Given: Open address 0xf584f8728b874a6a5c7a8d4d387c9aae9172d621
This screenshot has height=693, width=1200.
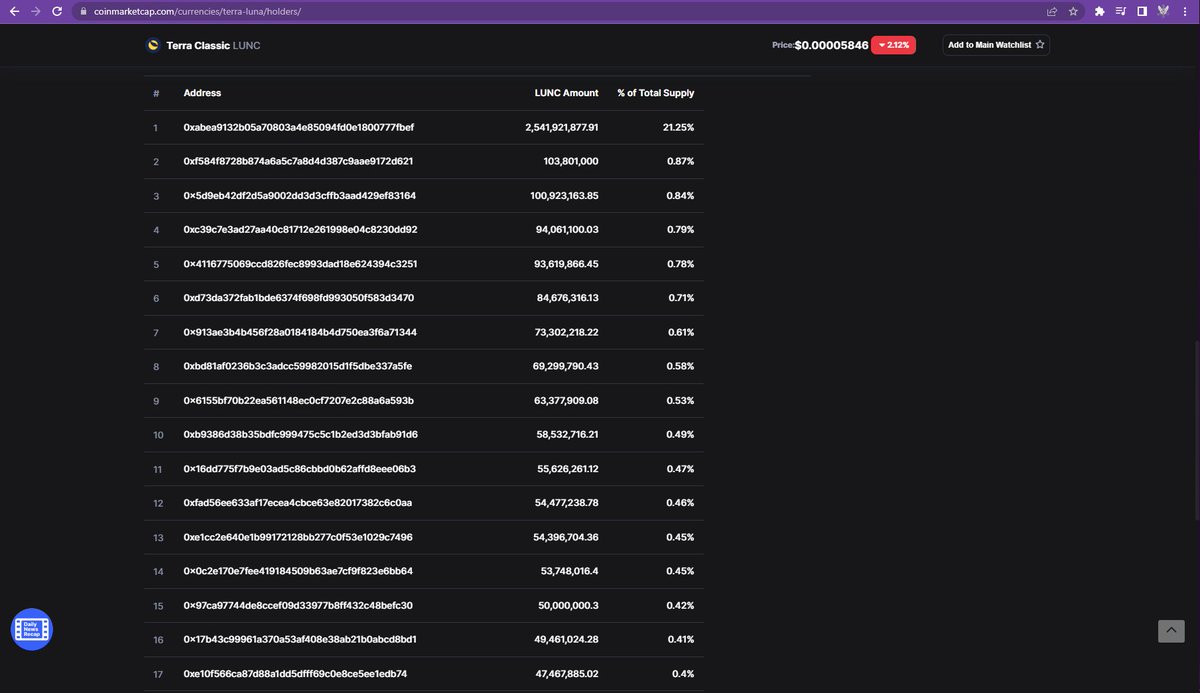Looking at the screenshot, I should [298, 162].
